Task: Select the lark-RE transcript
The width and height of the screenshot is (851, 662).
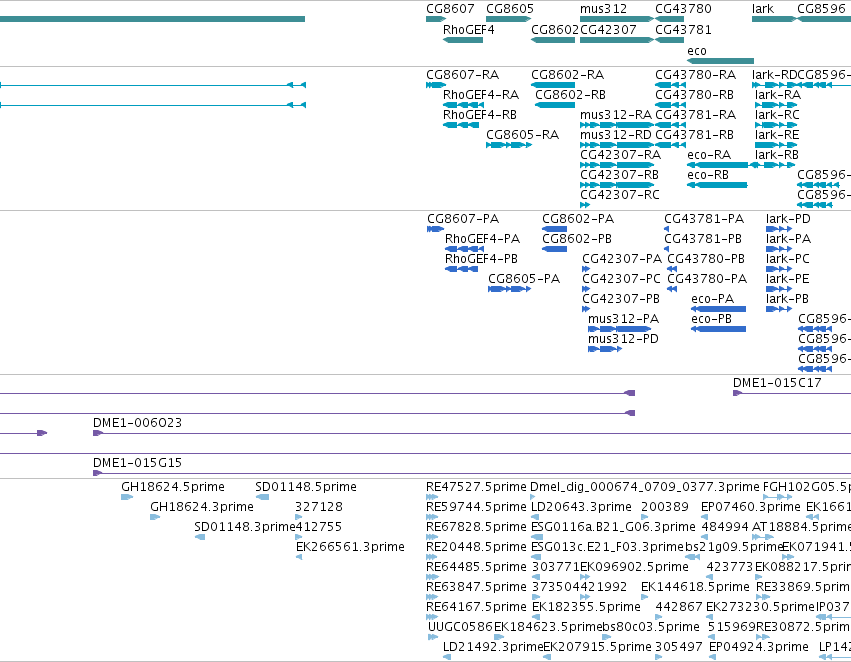Action: [x=776, y=145]
